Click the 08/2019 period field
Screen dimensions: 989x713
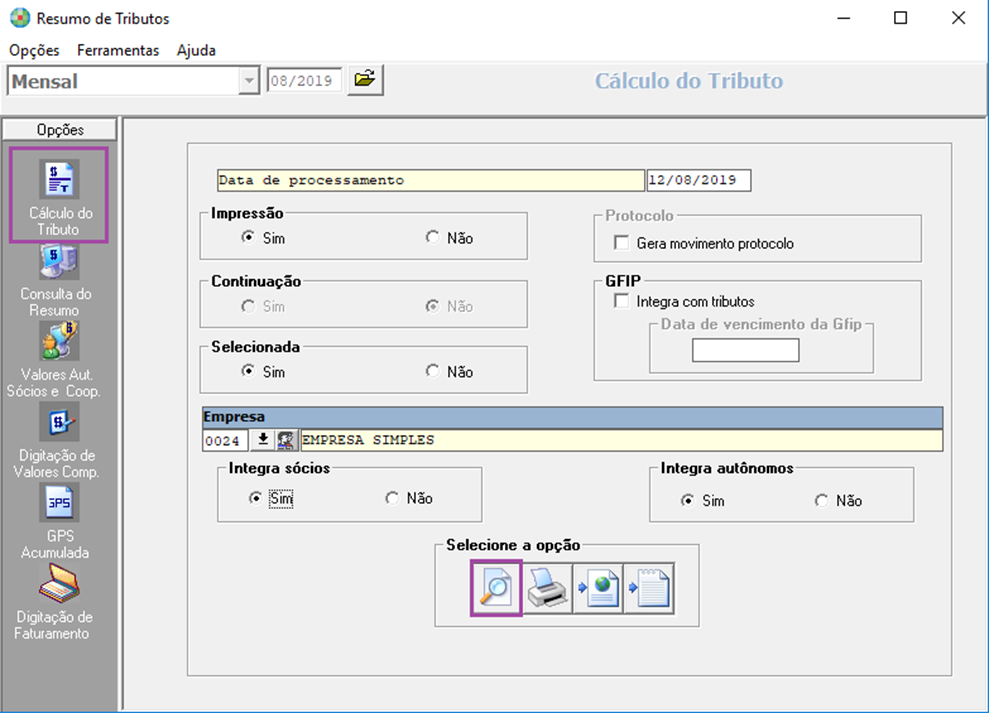coord(304,81)
